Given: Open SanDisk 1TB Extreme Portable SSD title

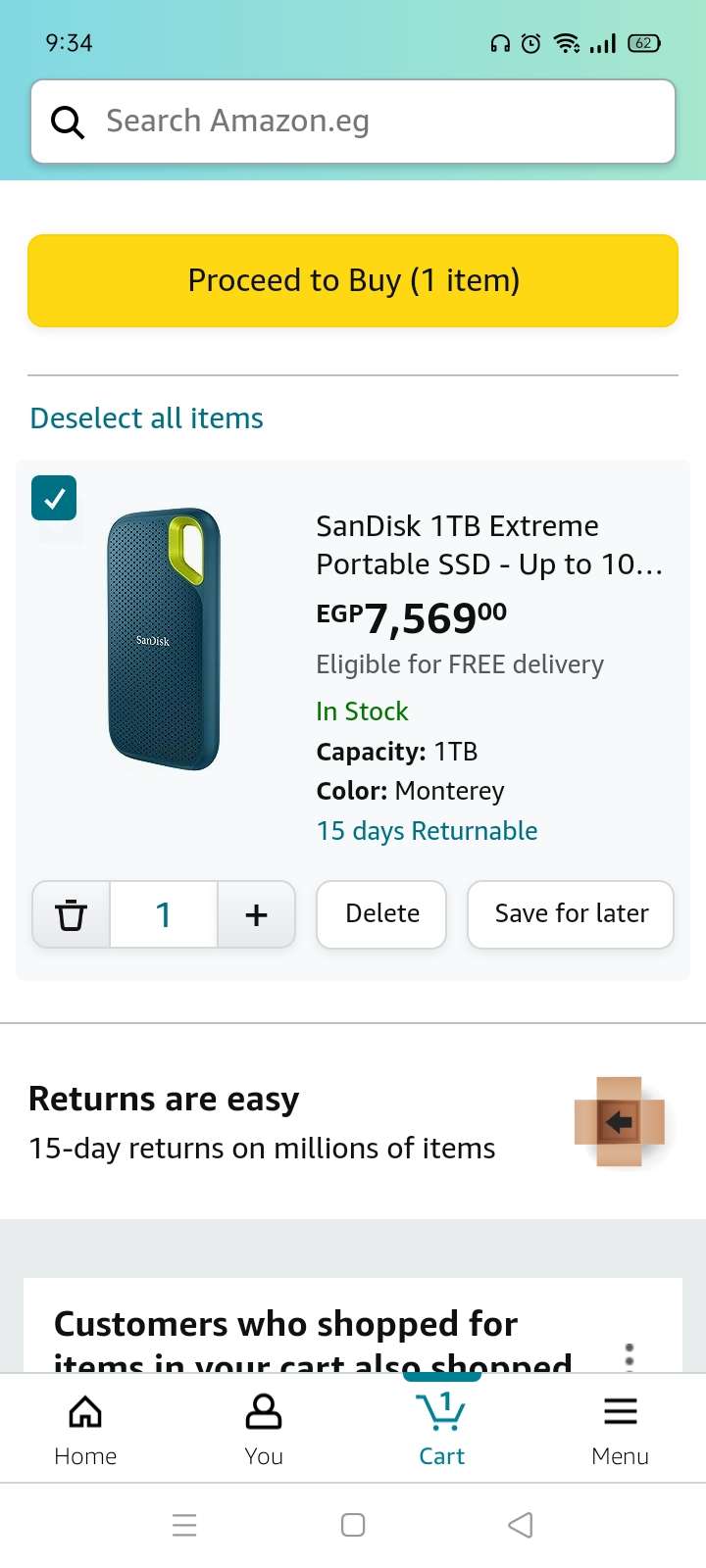Looking at the screenshot, I should point(489,545).
